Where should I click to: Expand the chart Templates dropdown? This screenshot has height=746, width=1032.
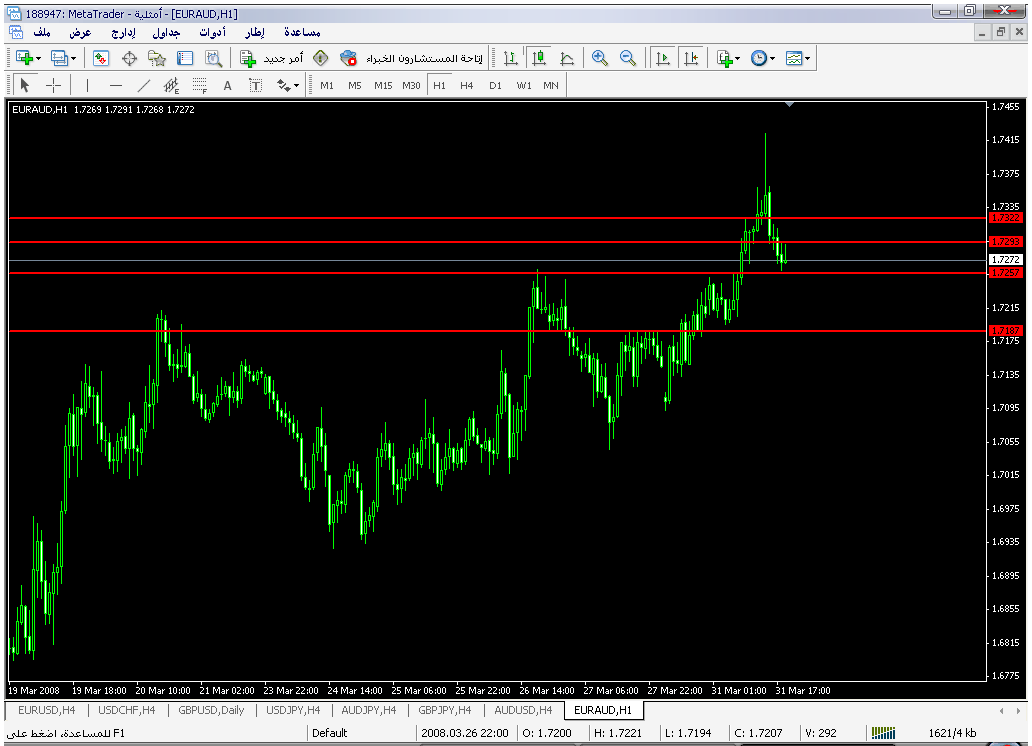[807, 58]
